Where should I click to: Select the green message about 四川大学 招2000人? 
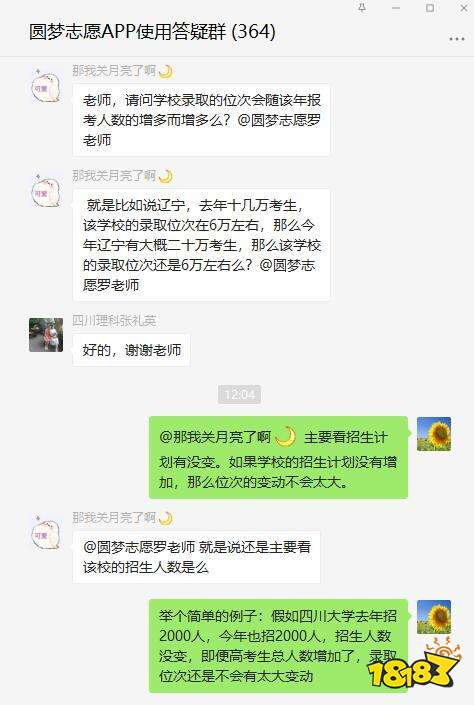coord(278,646)
